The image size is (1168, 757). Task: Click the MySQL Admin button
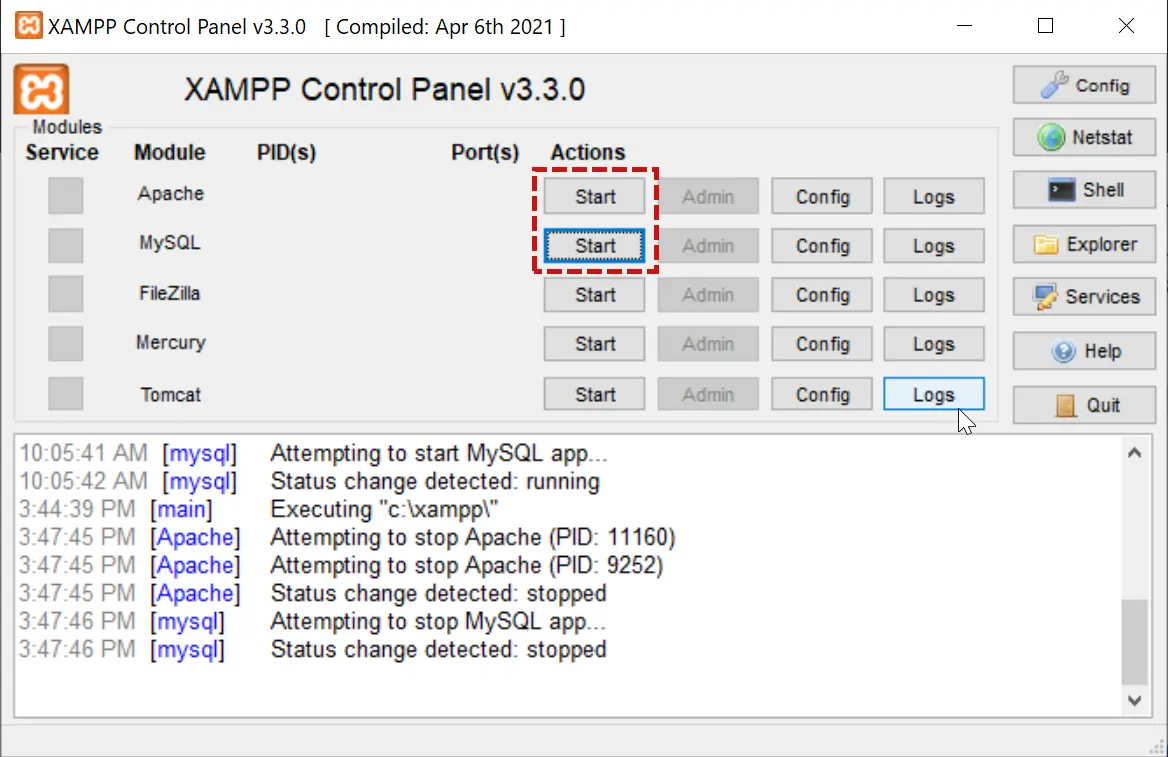(708, 246)
